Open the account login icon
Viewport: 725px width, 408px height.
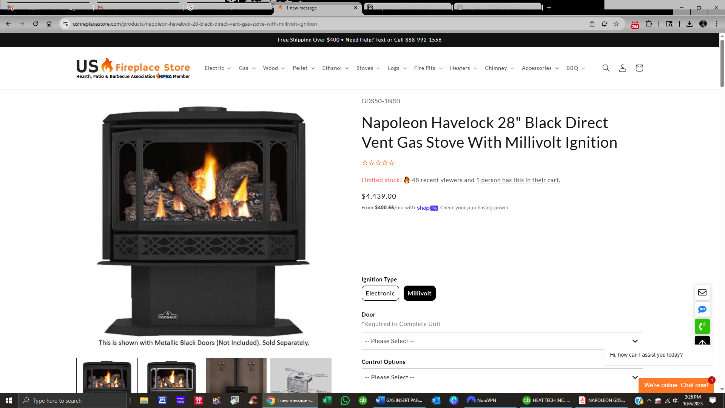tap(622, 68)
